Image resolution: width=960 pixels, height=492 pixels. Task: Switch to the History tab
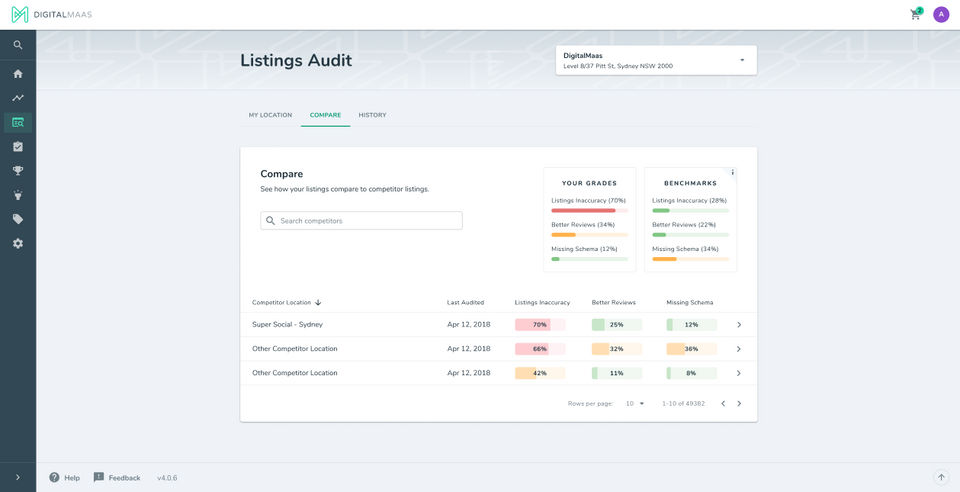point(372,115)
